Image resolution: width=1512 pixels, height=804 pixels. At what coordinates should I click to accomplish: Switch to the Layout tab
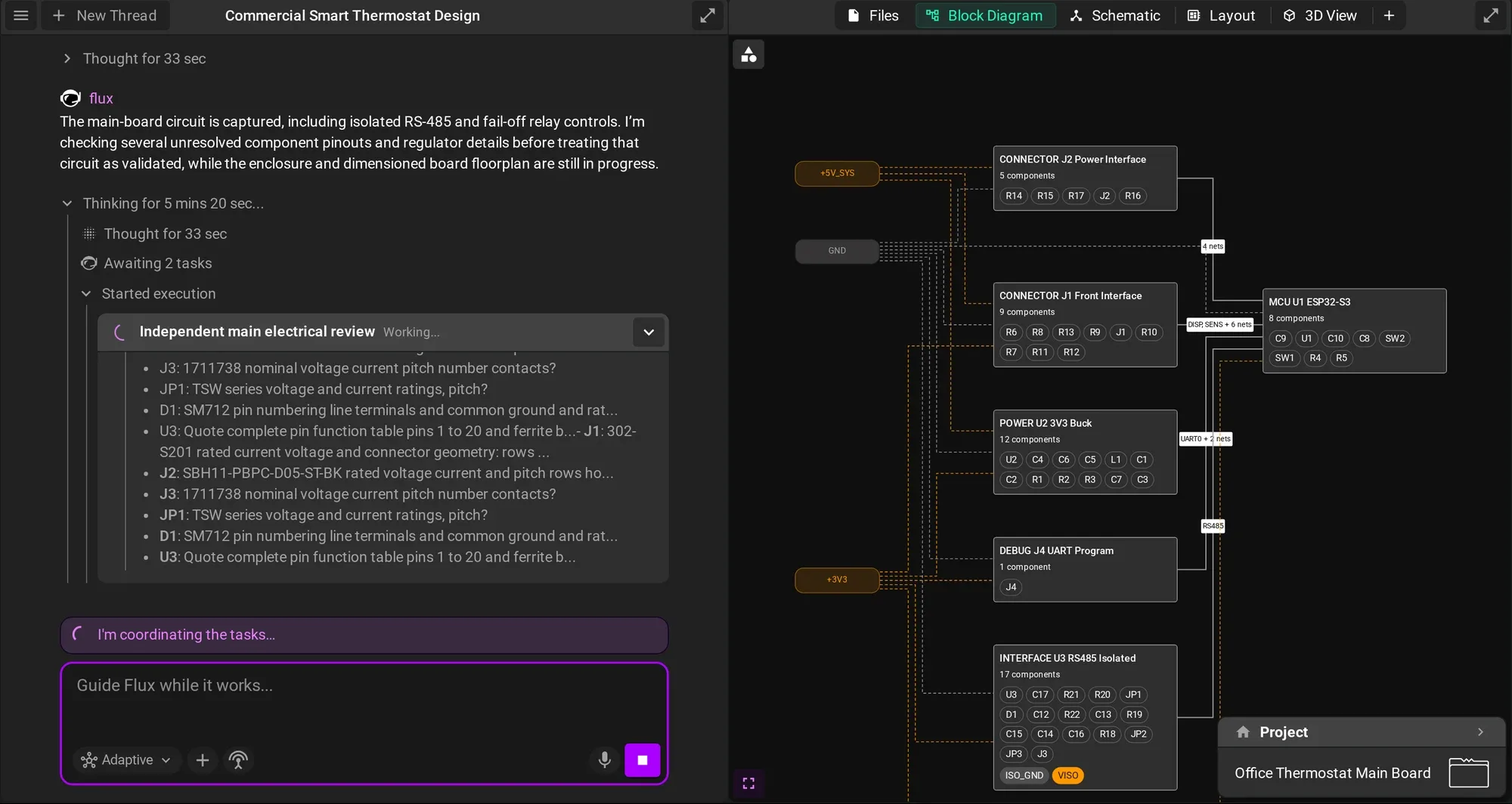(x=1221, y=16)
